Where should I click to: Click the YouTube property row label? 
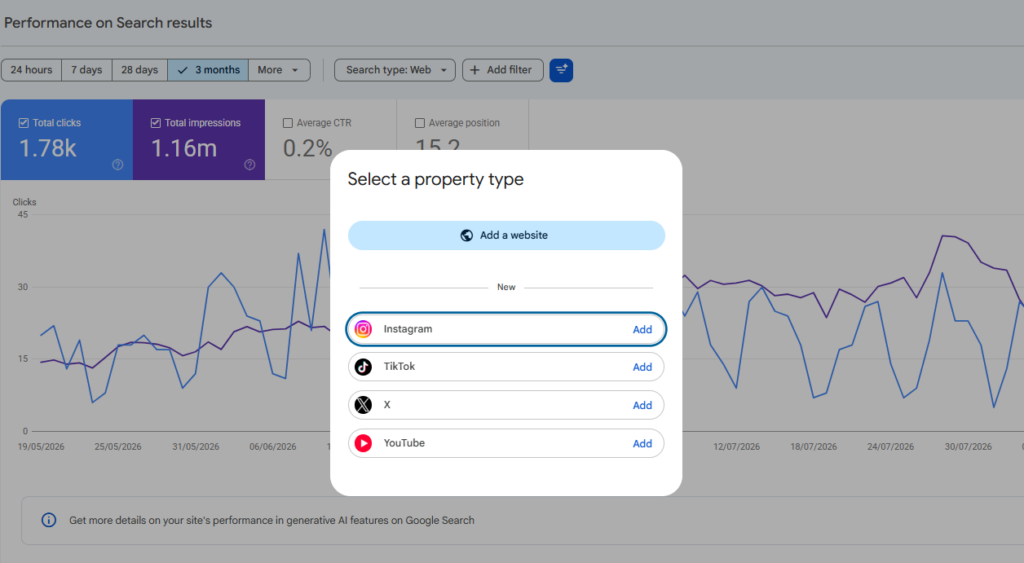pyautogui.click(x=404, y=443)
